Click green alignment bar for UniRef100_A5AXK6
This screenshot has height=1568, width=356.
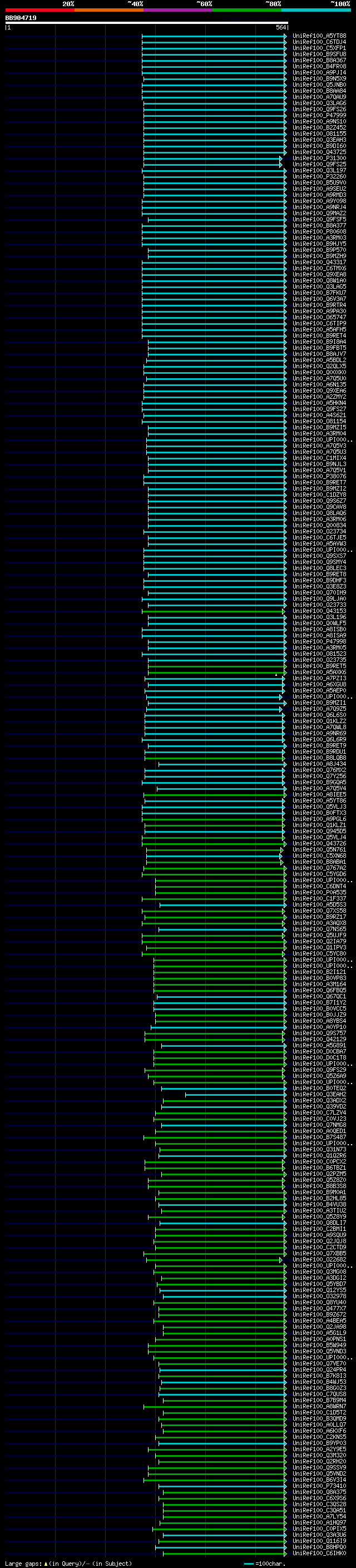[x=216, y=672]
